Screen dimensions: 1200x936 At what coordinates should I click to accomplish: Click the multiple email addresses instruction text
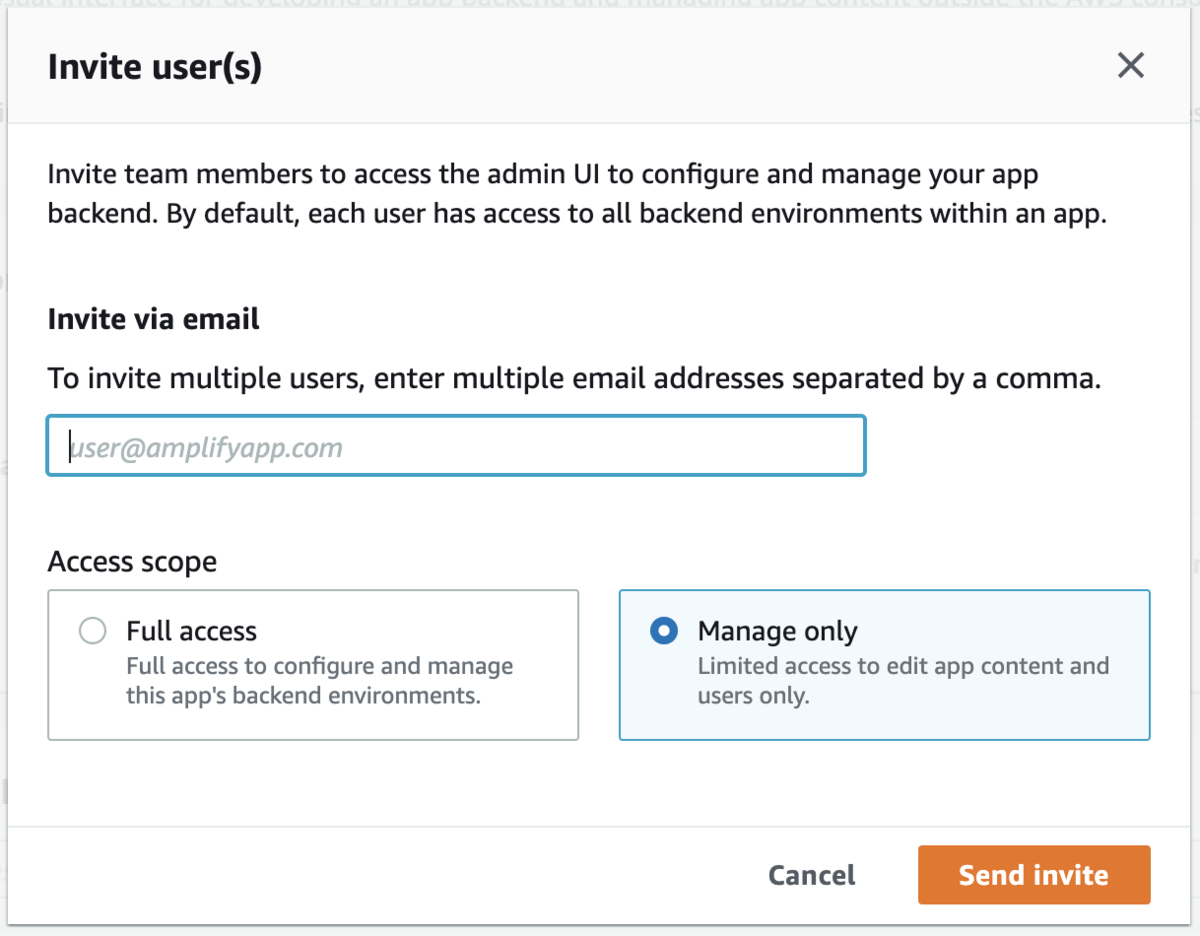(x=574, y=379)
